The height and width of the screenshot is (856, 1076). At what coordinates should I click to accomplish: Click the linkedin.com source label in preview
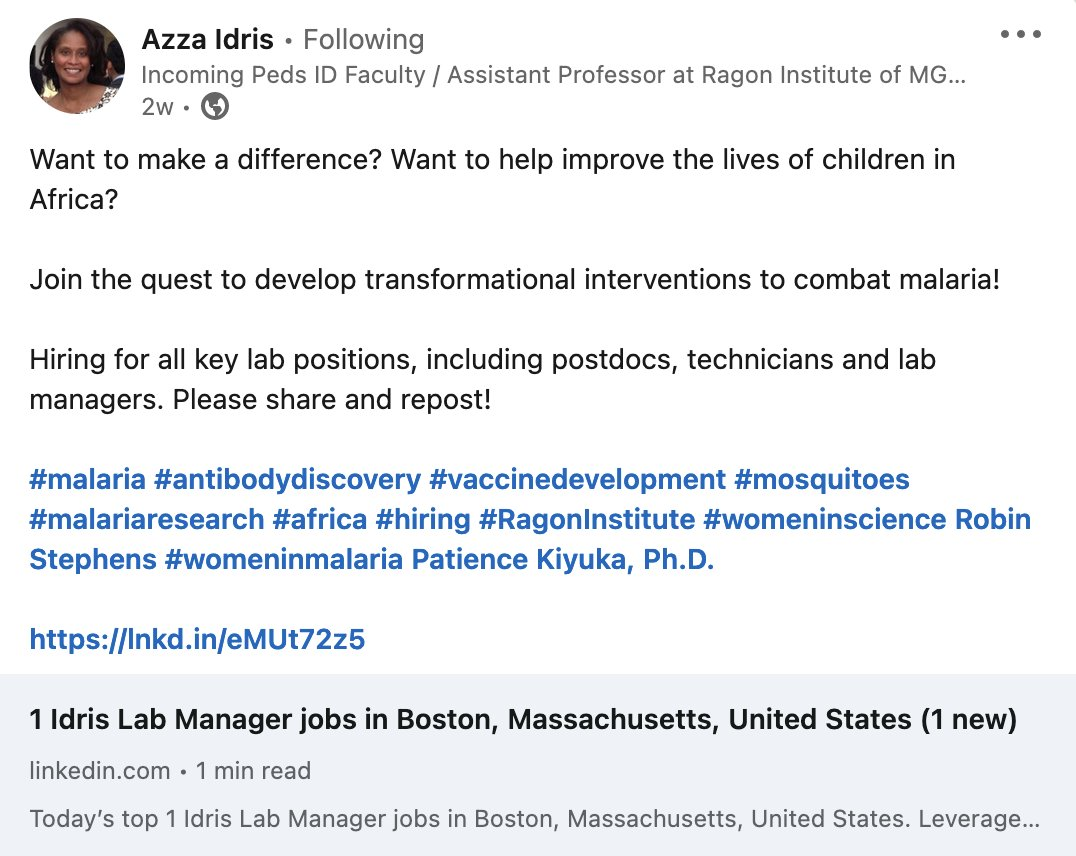tap(100, 771)
